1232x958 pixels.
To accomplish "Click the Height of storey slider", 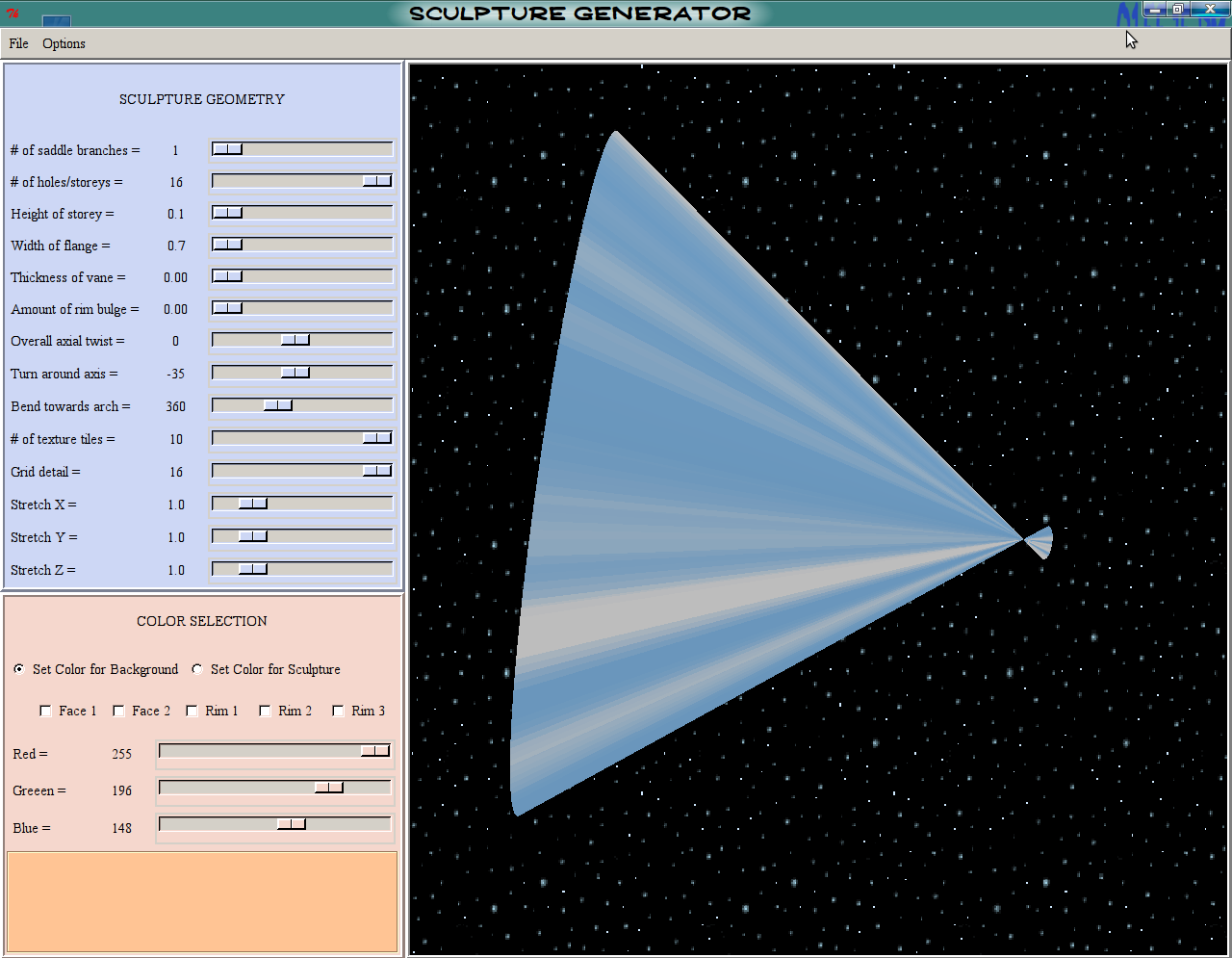I will (x=302, y=213).
